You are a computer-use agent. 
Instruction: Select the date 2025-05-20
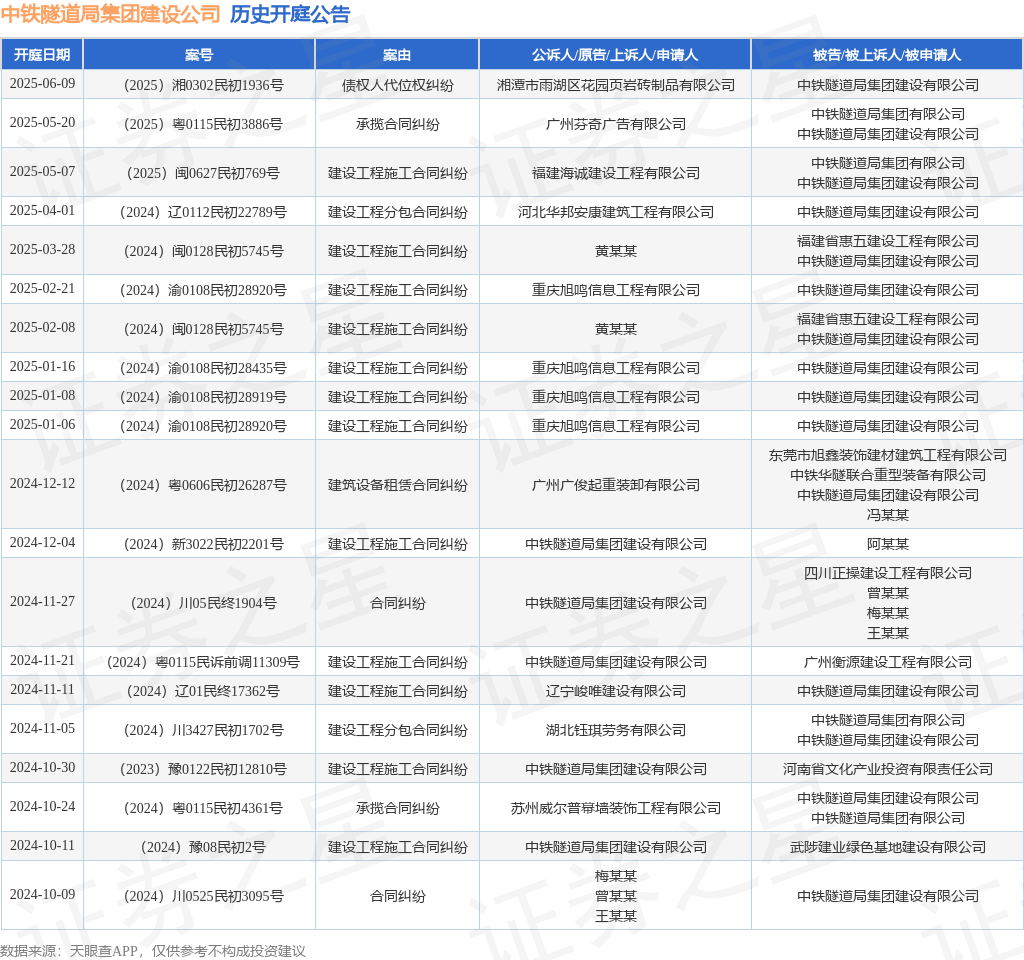(42, 123)
